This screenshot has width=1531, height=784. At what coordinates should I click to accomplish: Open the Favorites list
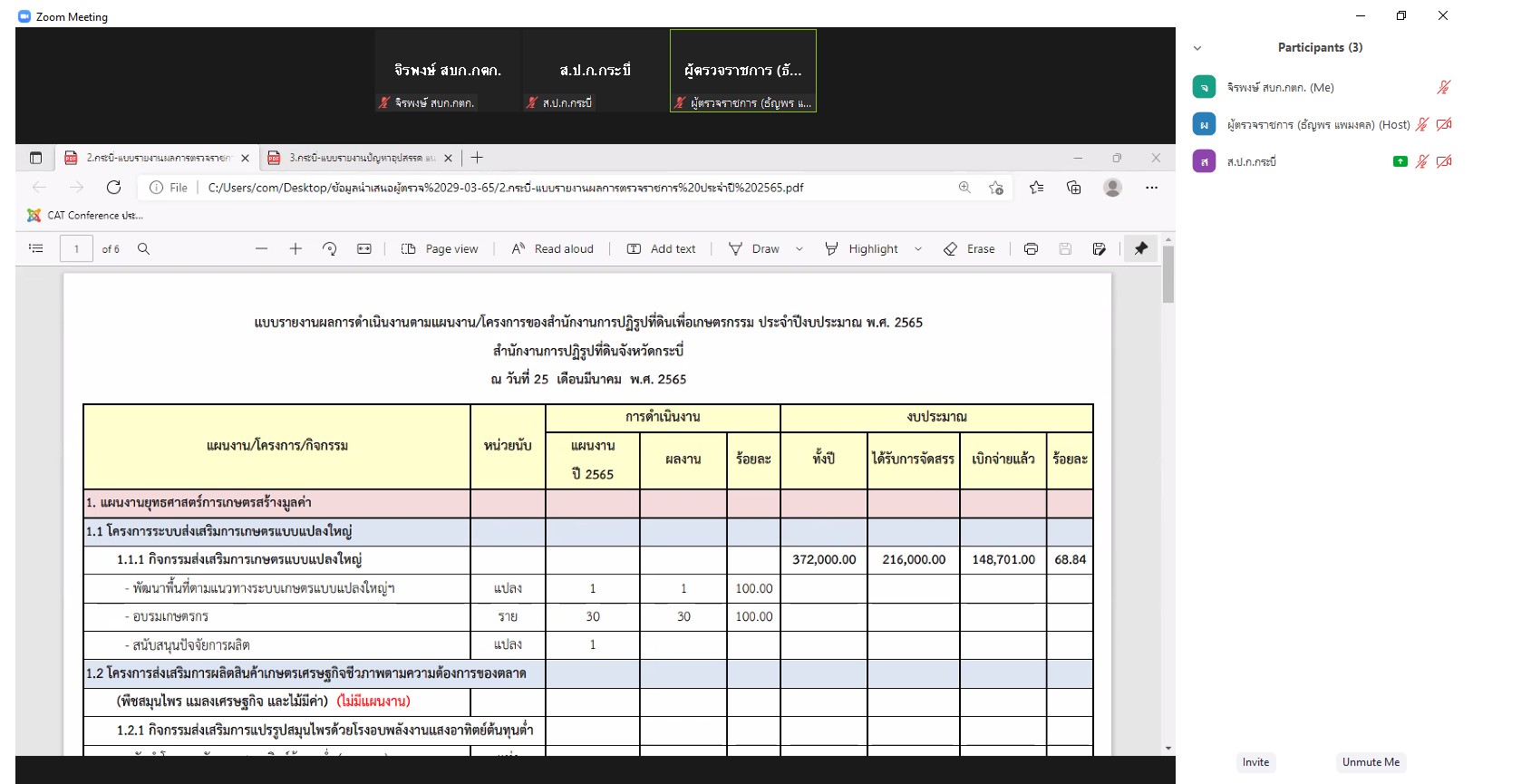(1036, 188)
